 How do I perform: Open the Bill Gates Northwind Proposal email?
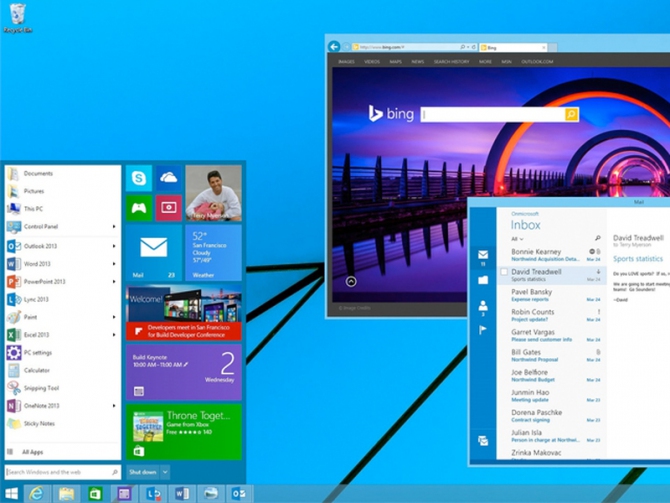point(551,356)
